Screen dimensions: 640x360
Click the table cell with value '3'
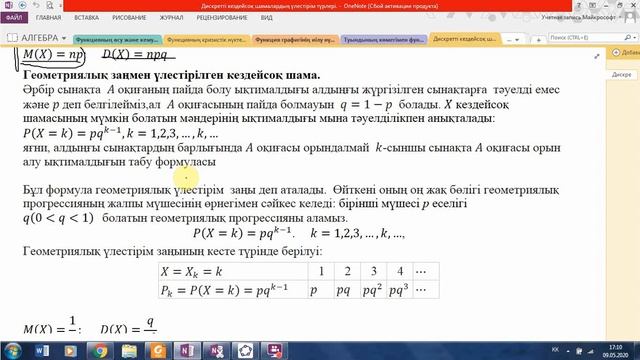[x=373, y=271]
